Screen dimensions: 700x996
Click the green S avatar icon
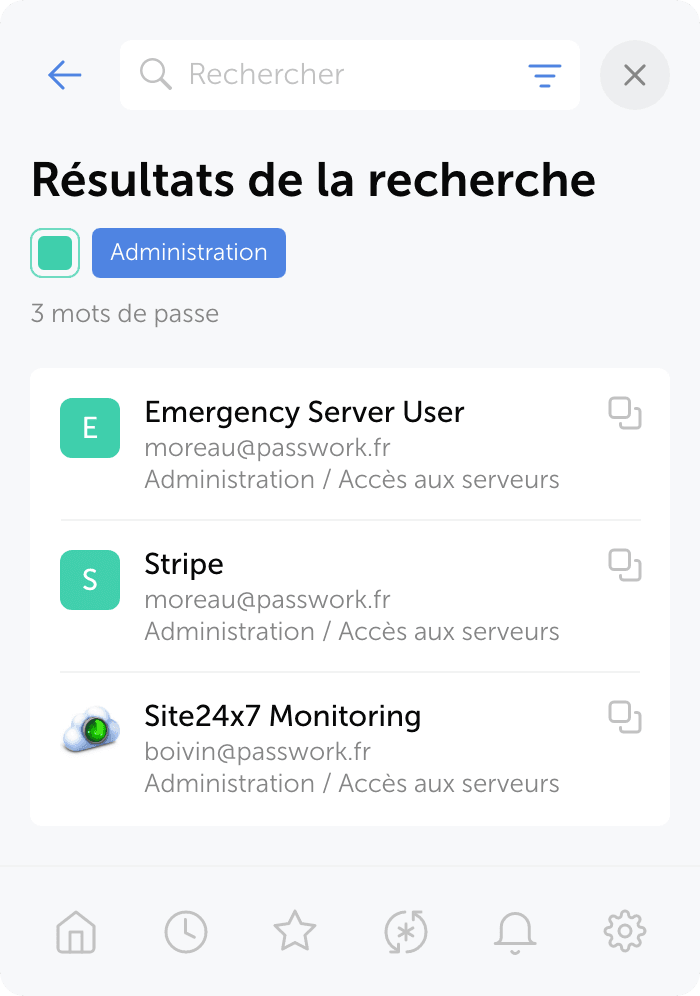90,580
